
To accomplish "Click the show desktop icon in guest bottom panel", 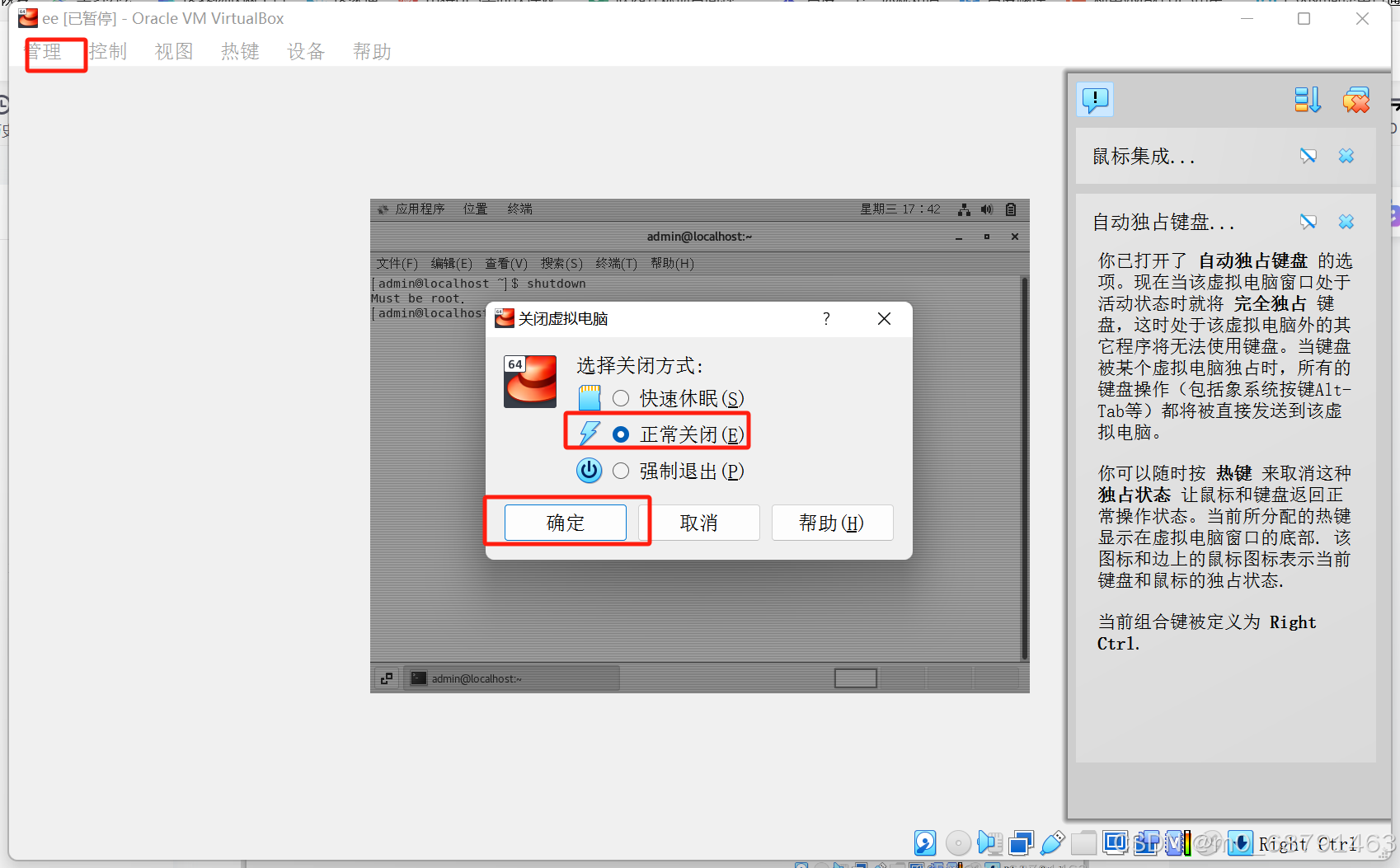I will pos(387,678).
